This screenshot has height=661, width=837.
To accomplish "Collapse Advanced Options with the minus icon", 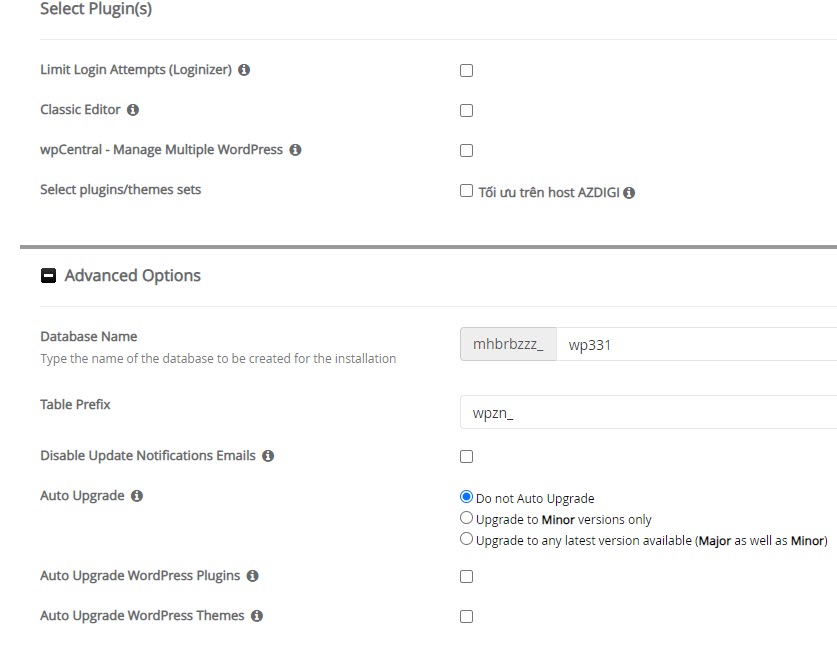I will point(49,276).
